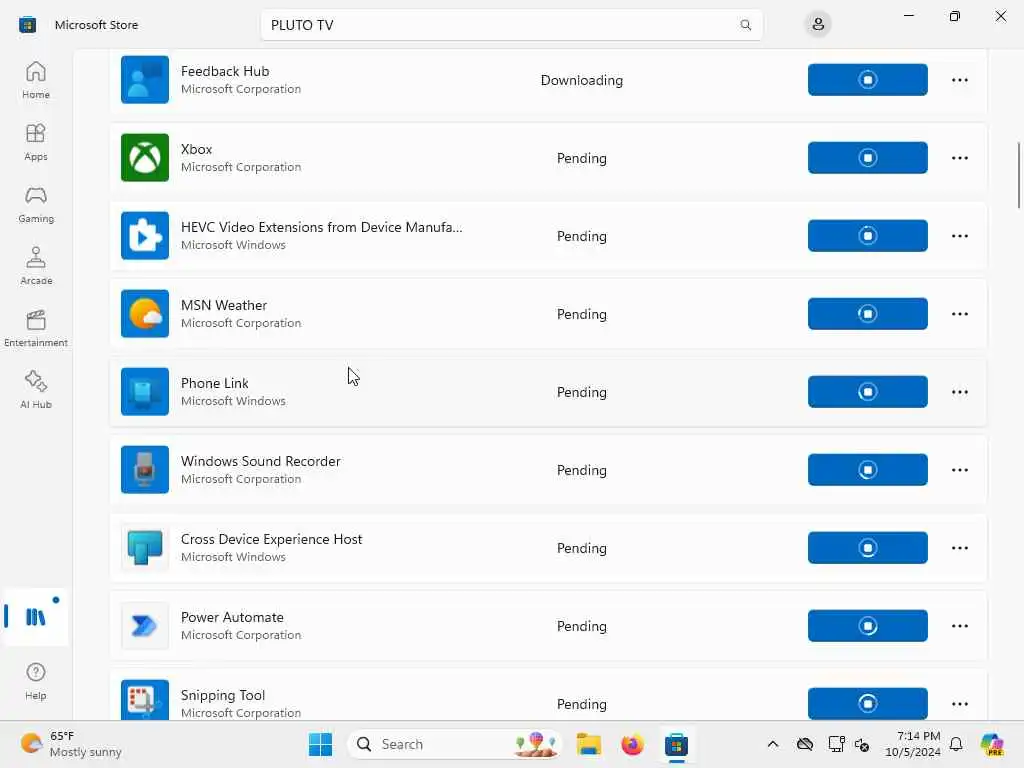Select the Xbox app name
The height and width of the screenshot is (768, 1024).
197,149
